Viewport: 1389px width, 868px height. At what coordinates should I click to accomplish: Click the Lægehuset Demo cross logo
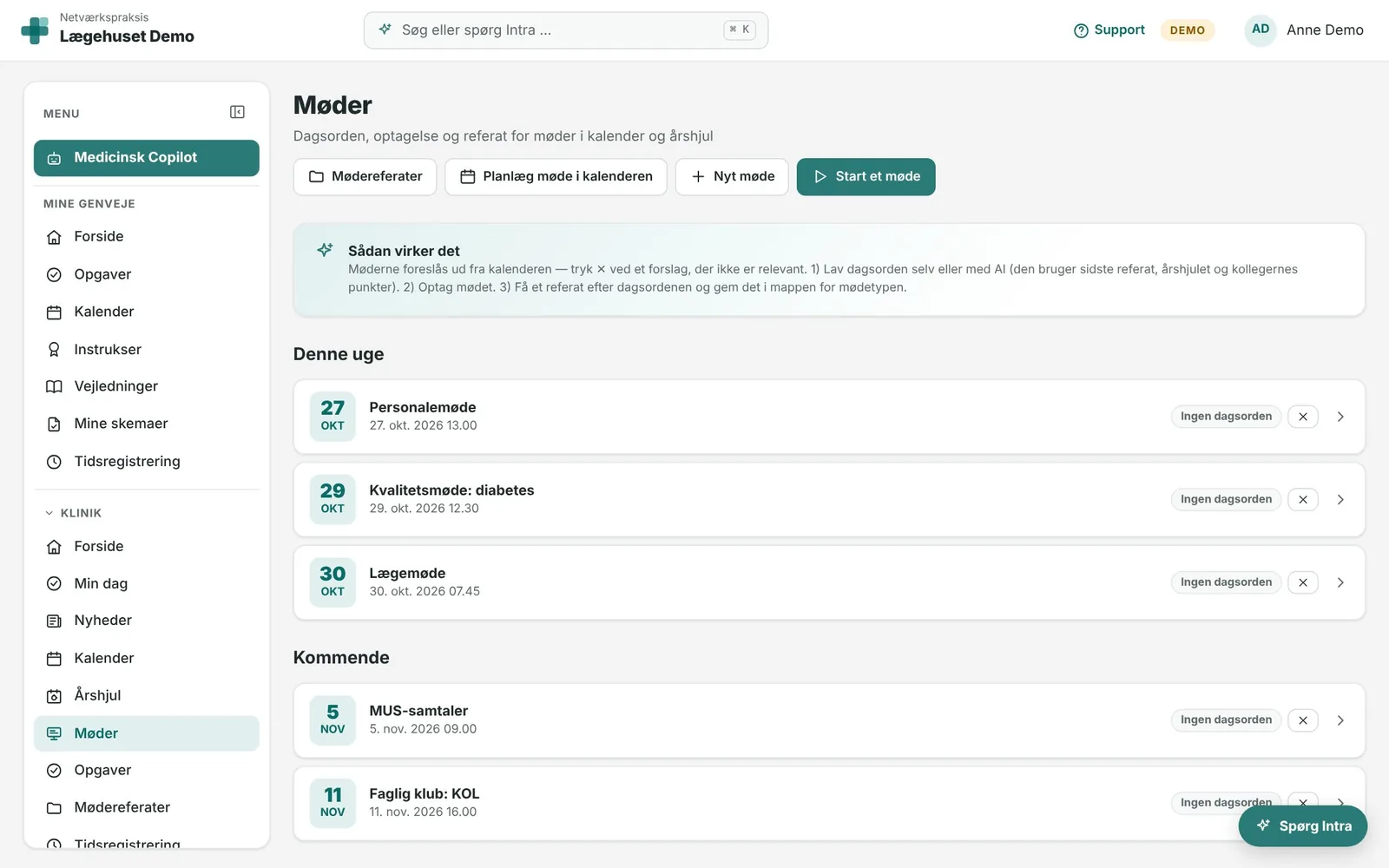(x=35, y=30)
